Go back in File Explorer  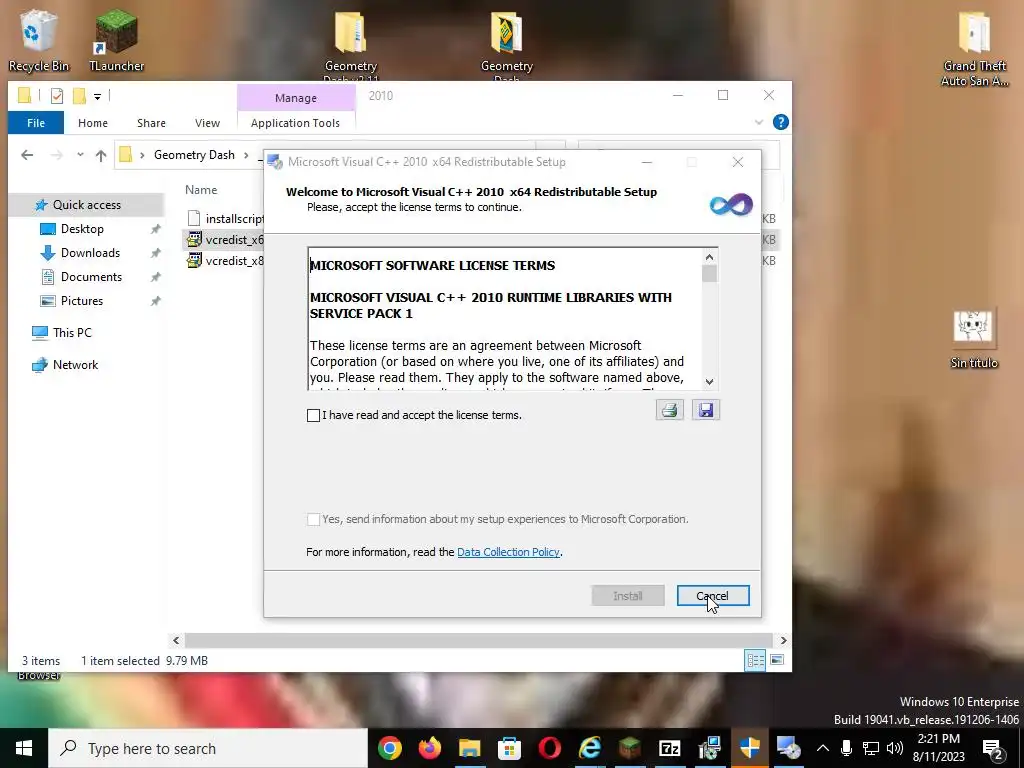(x=27, y=155)
